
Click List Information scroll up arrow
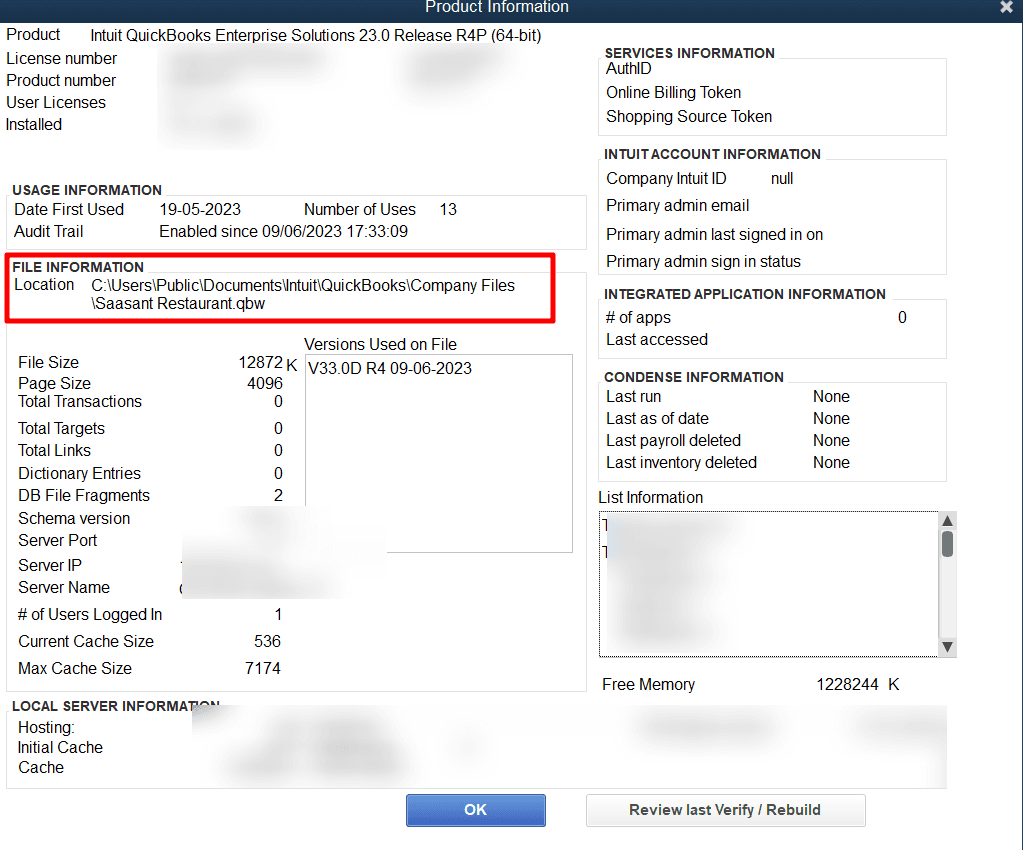[x=947, y=520]
